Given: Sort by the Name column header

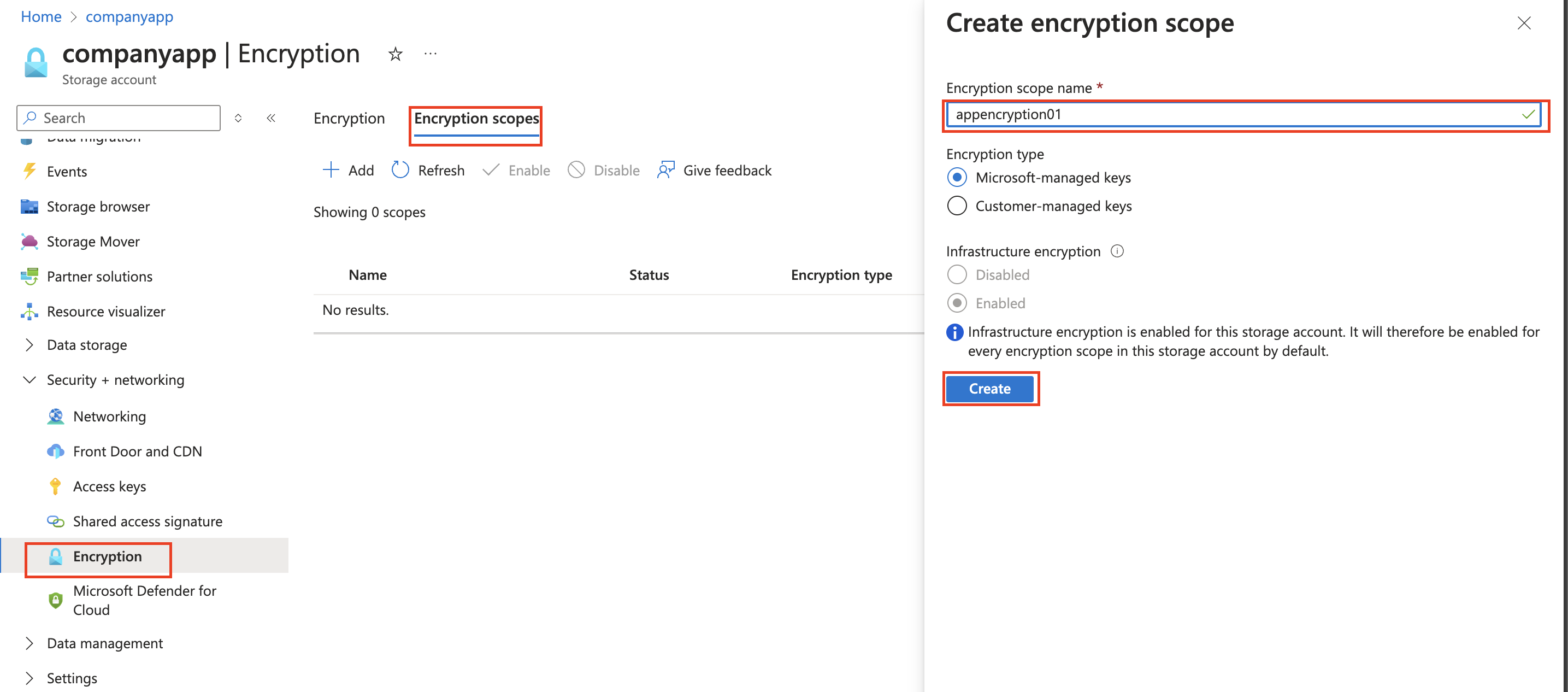Looking at the screenshot, I should tap(368, 275).
